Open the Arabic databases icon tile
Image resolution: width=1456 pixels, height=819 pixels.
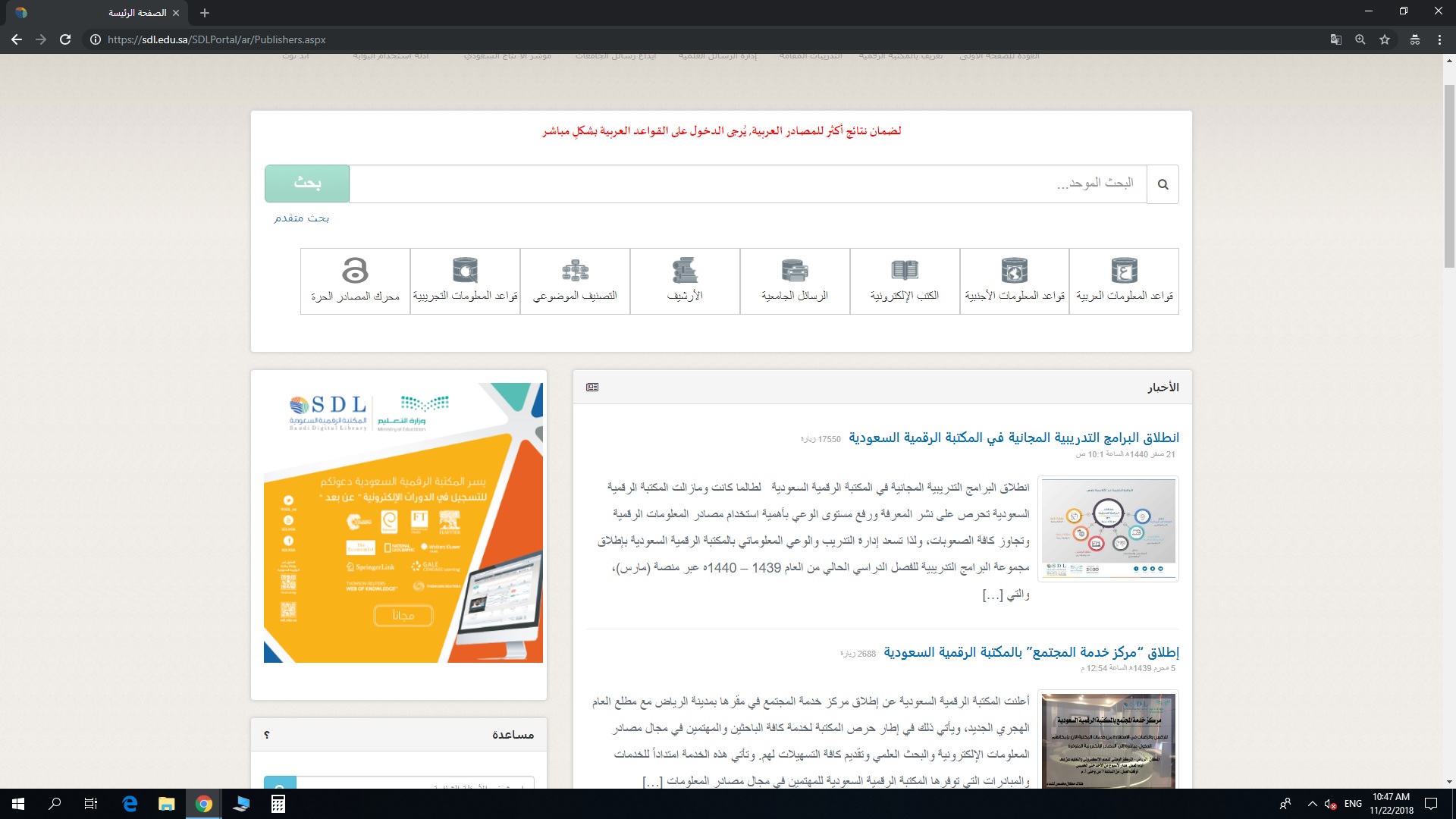(x=1124, y=280)
